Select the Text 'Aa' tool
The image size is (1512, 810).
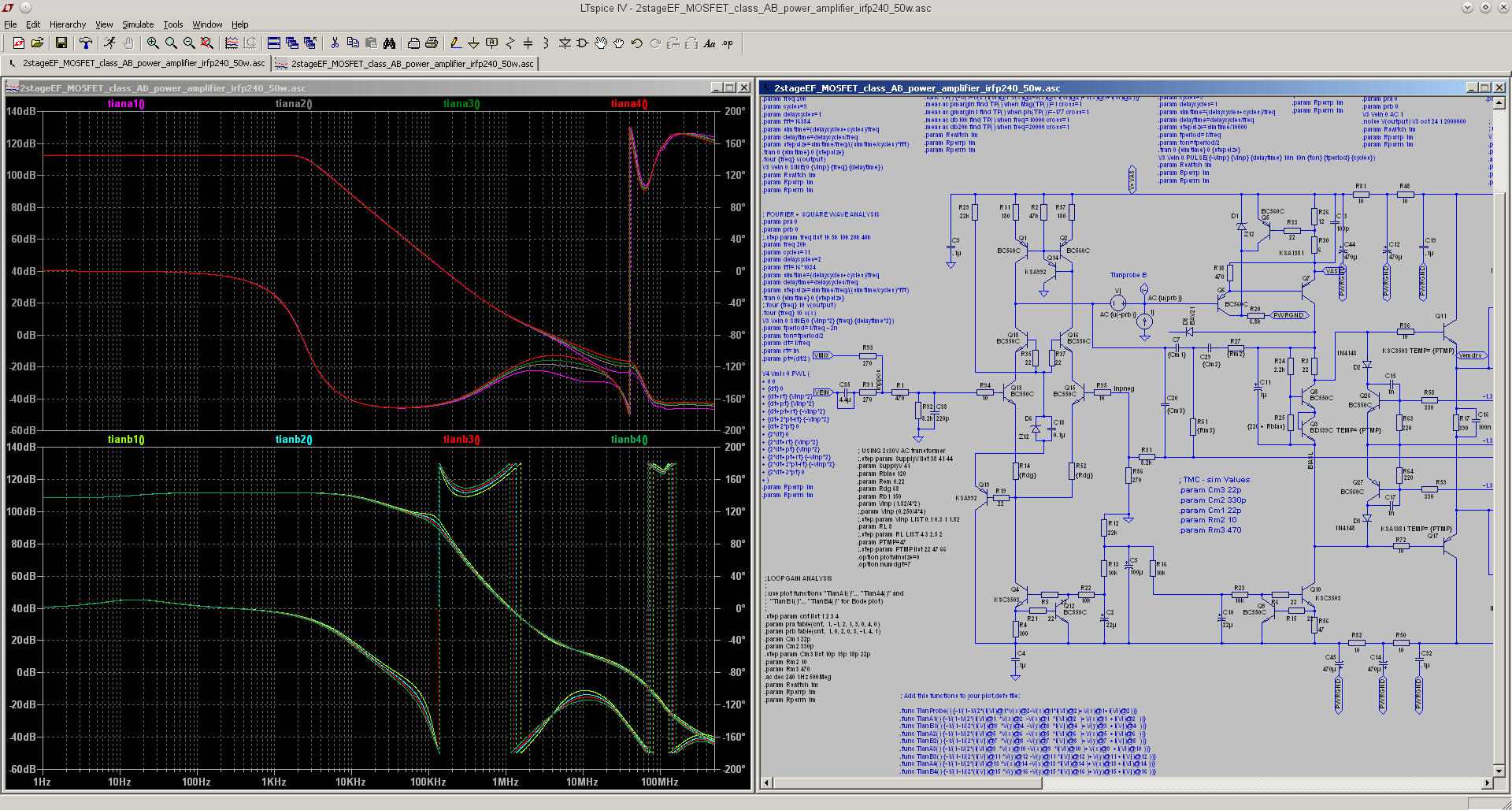click(x=710, y=43)
